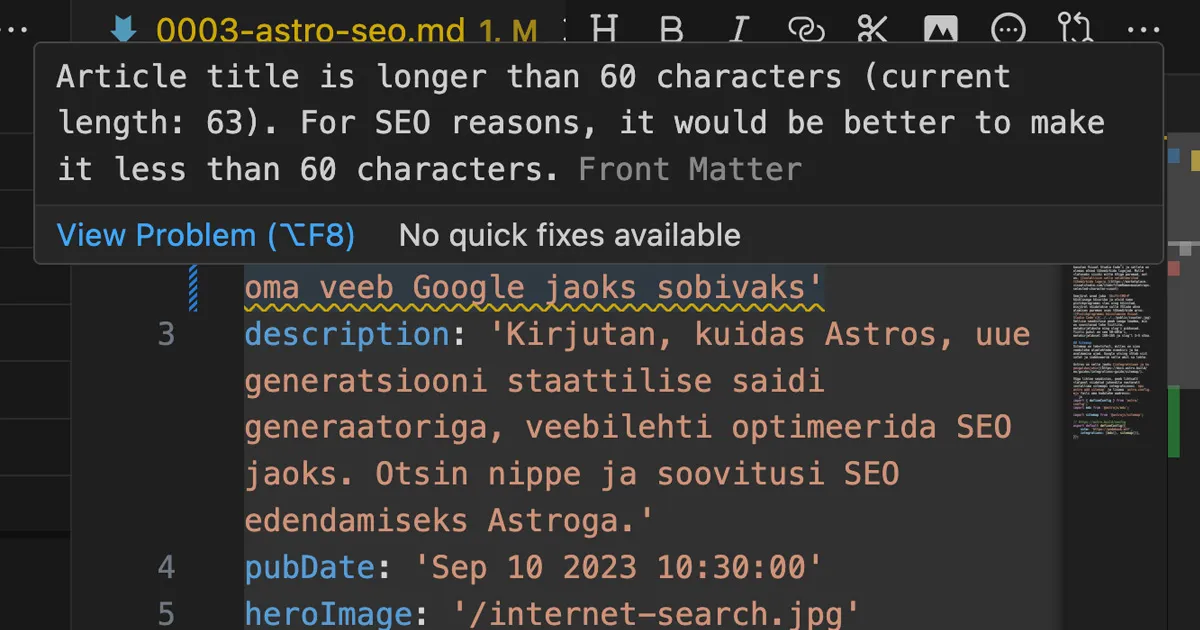Click the blue striped change marker in gutter

click(x=194, y=288)
